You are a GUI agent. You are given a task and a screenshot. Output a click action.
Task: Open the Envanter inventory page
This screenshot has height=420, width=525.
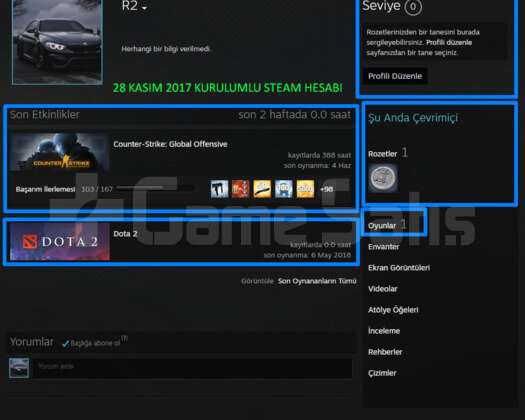point(383,247)
